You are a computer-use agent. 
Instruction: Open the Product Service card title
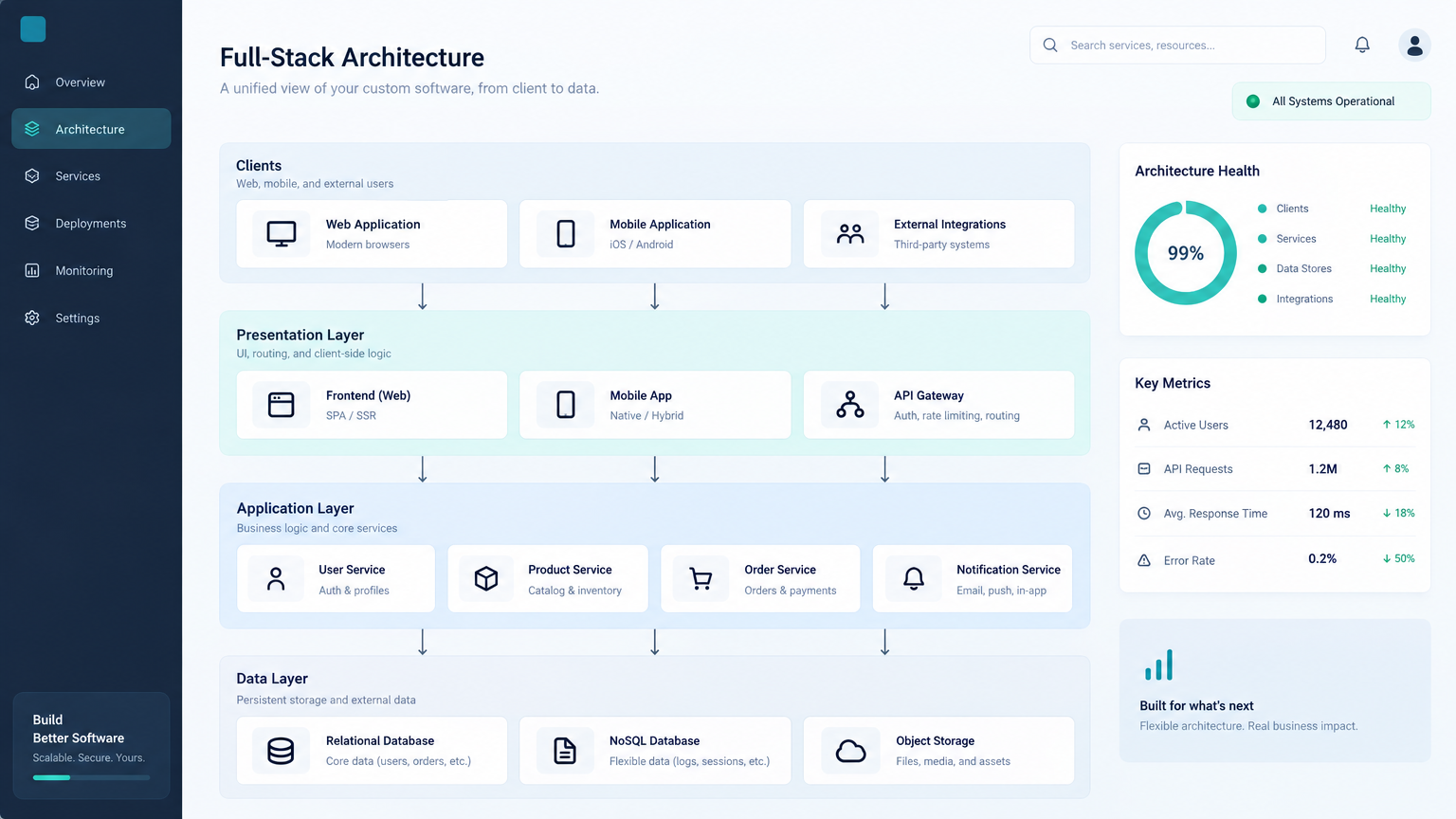[x=570, y=570]
